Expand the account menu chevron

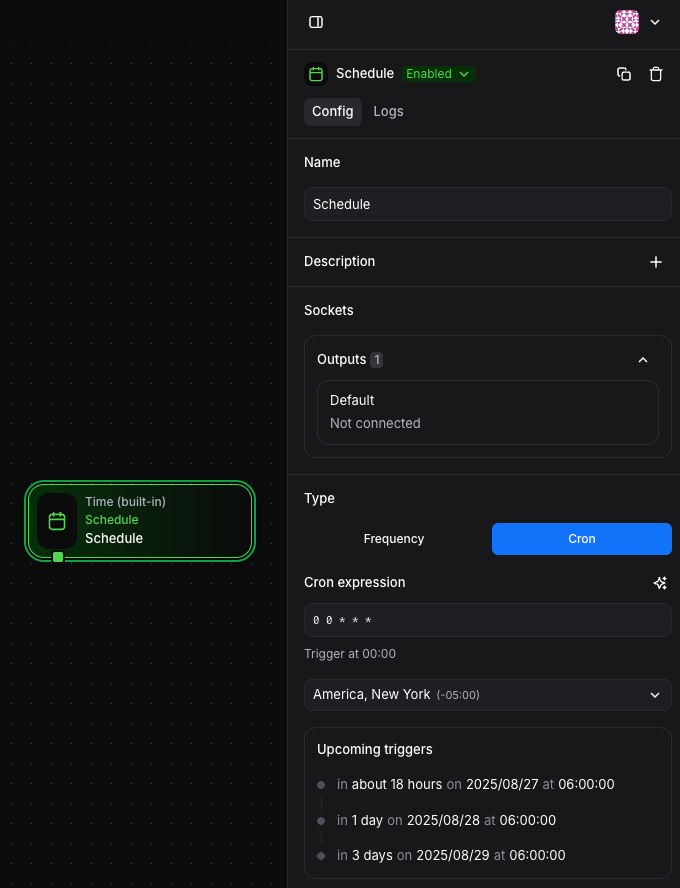click(x=655, y=22)
